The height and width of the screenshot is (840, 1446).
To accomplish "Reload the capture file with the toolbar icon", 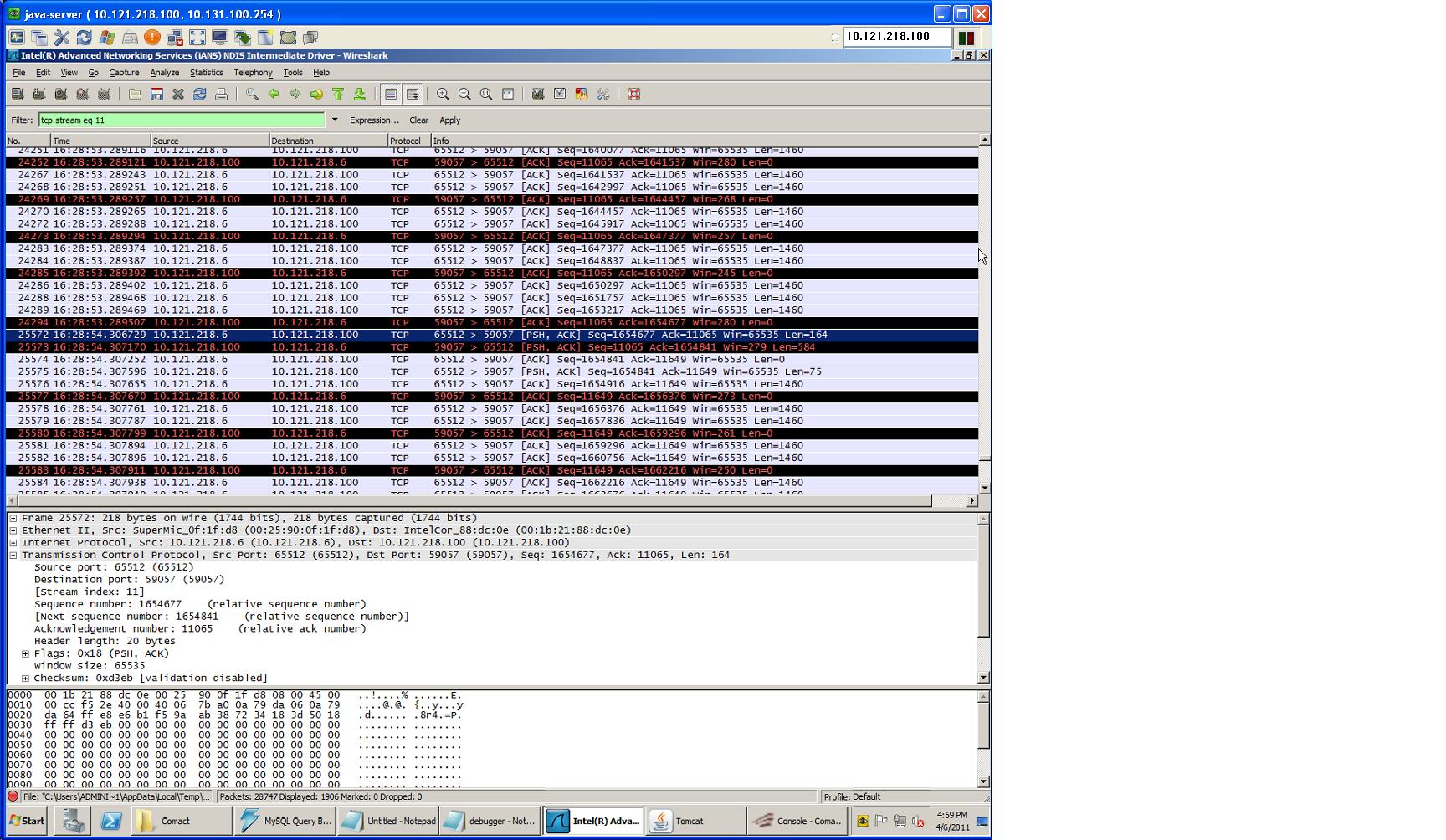I will tap(200, 95).
